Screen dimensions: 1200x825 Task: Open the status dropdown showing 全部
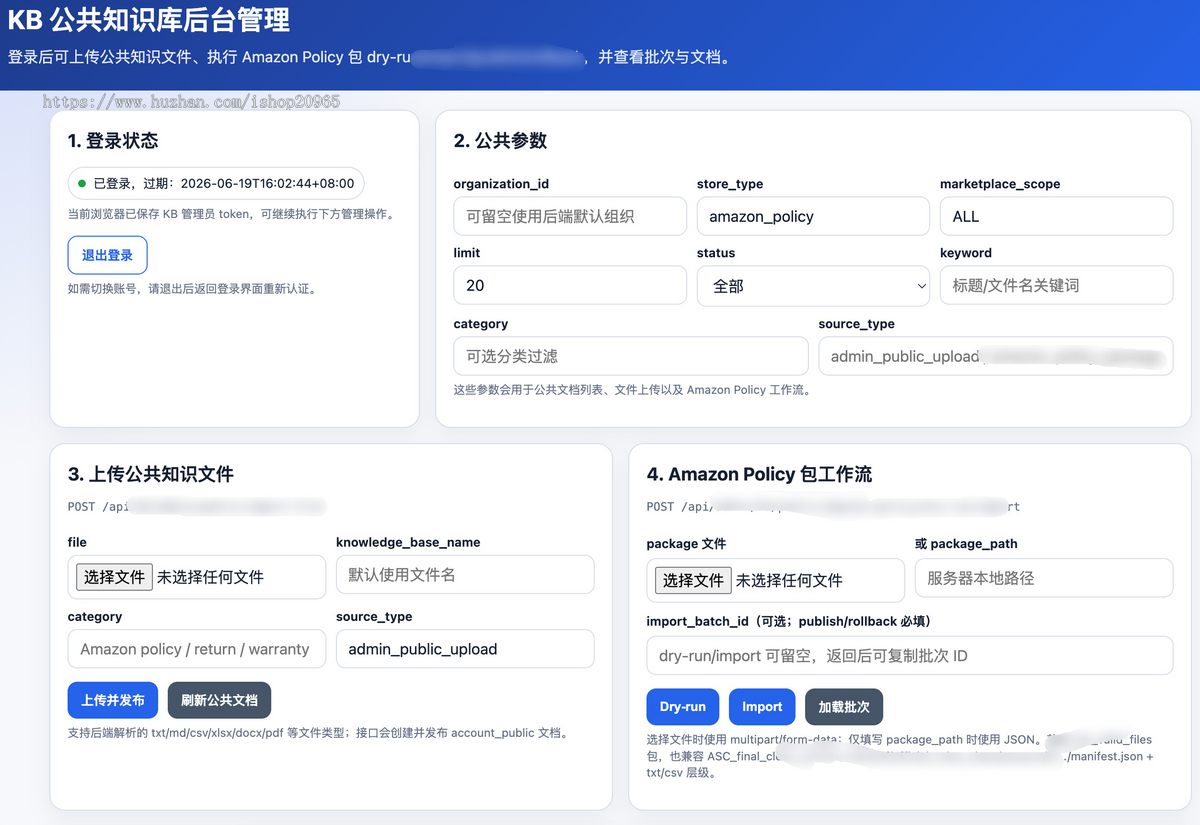click(813, 285)
